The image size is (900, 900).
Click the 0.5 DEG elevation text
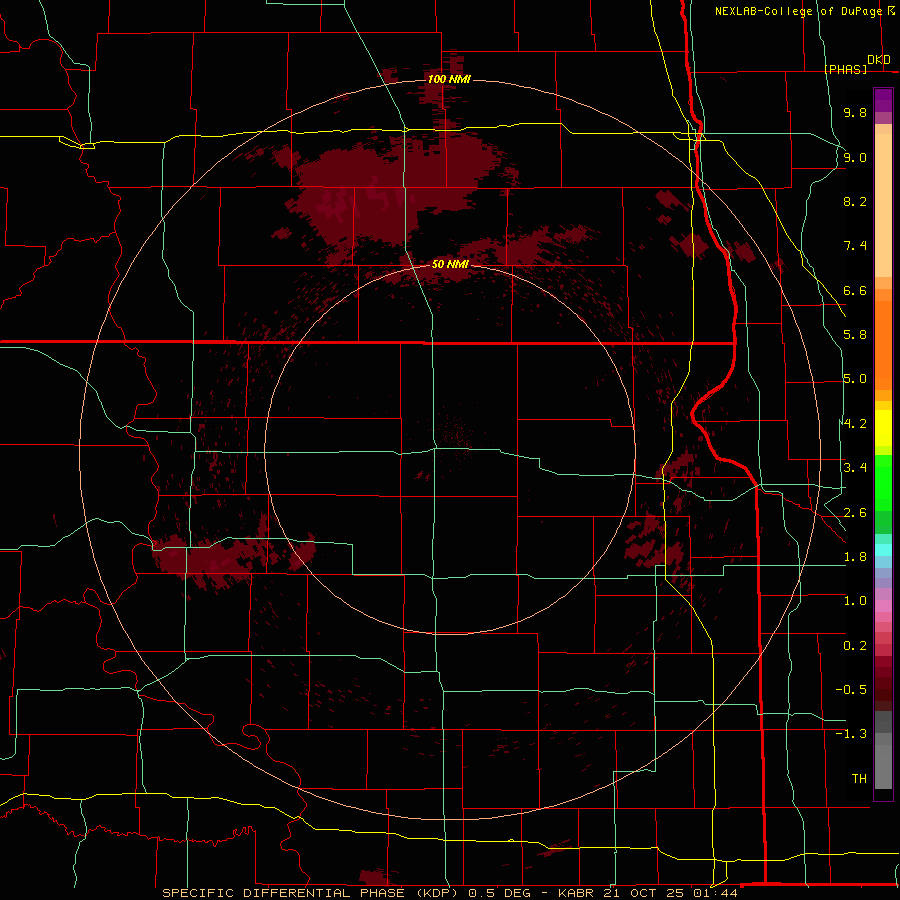[x=500, y=893]
